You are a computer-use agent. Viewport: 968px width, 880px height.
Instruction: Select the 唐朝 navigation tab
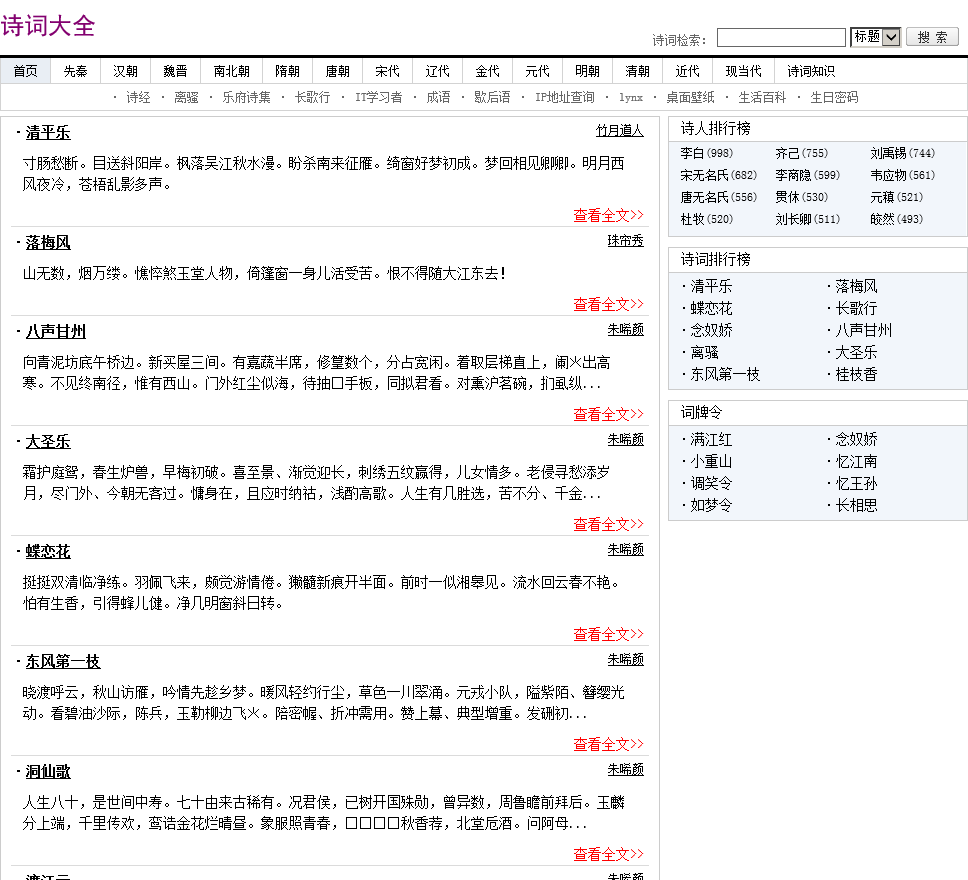[338, 71]
